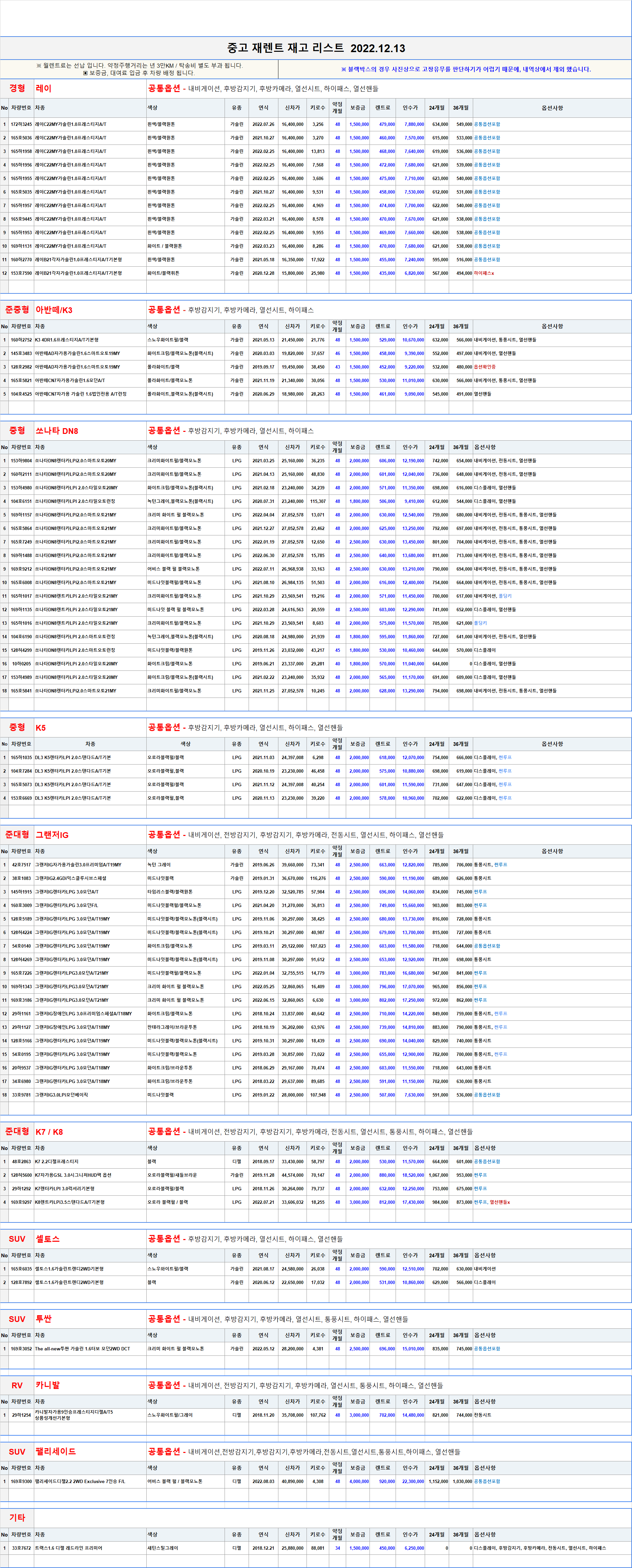The height and width of the screenshot is (1568, 632).
Task: Select acquisition price 22,300,000
Action: [413, 1481]
